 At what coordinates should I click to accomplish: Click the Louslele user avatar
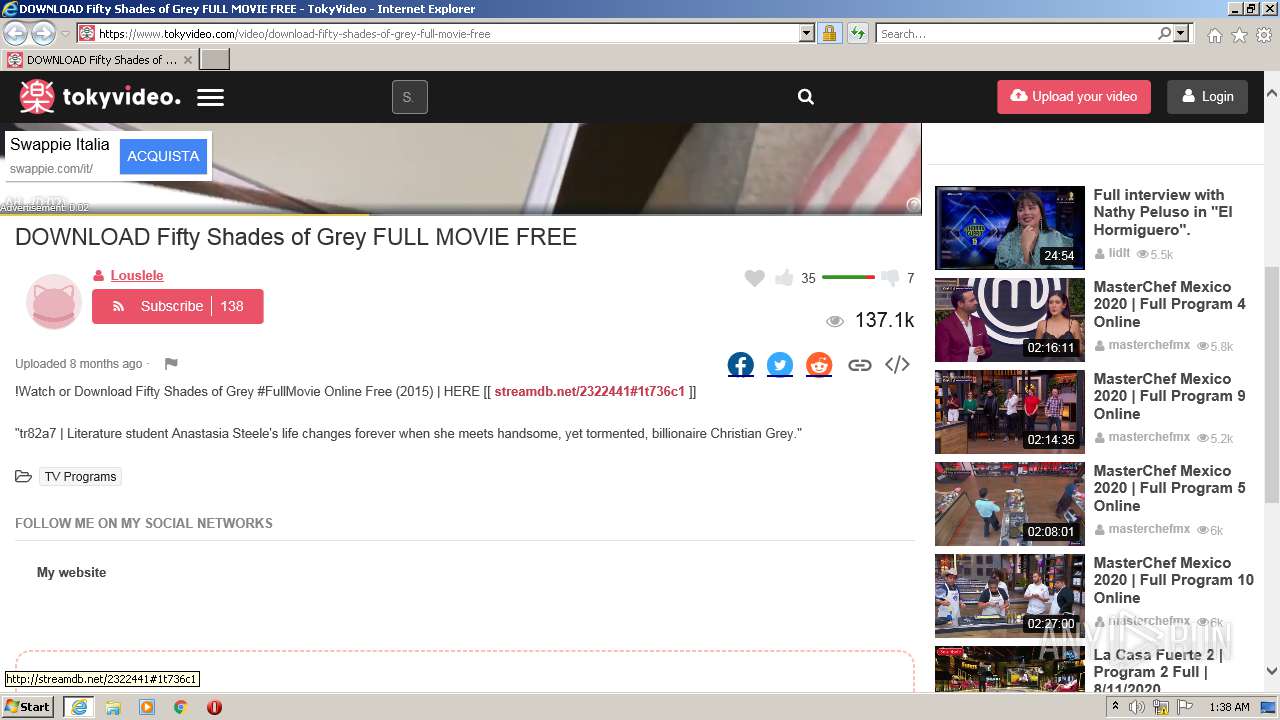pyautogui.click(x=53, y=301)
